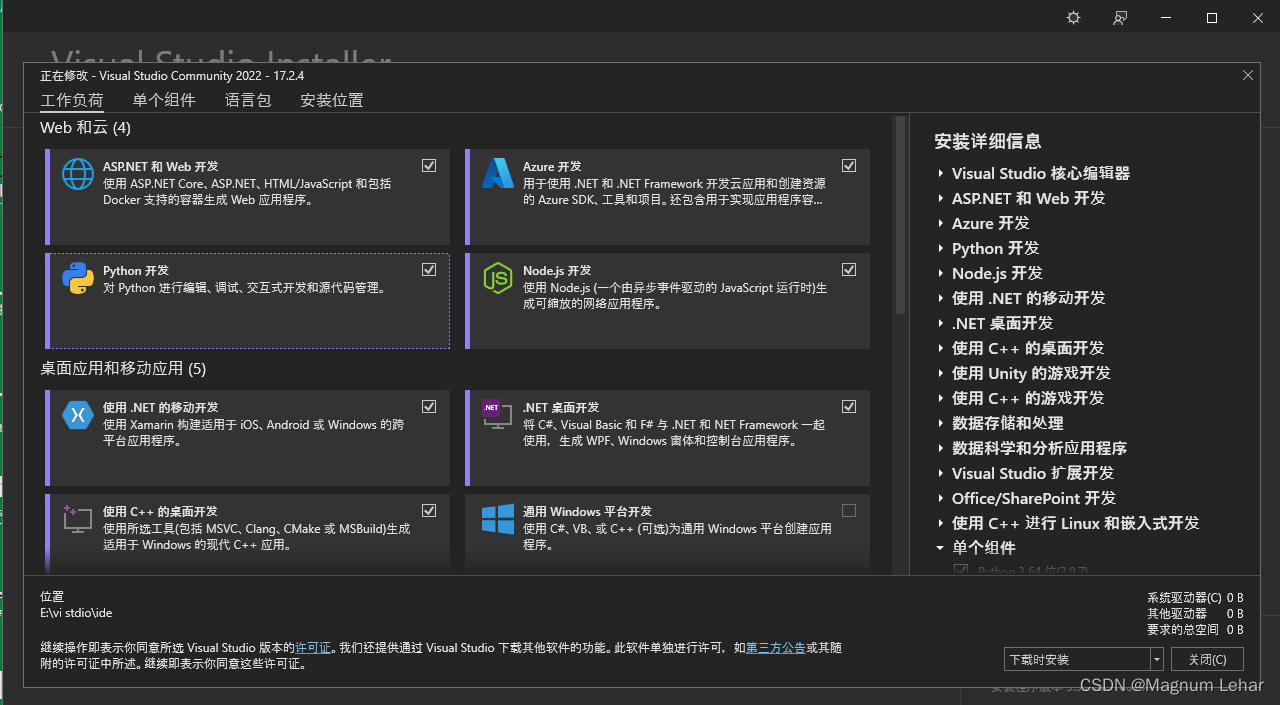Expand Office/SharePoint 开发 details
Viewport: 1280px width, 705px height.
click(941, 498)
